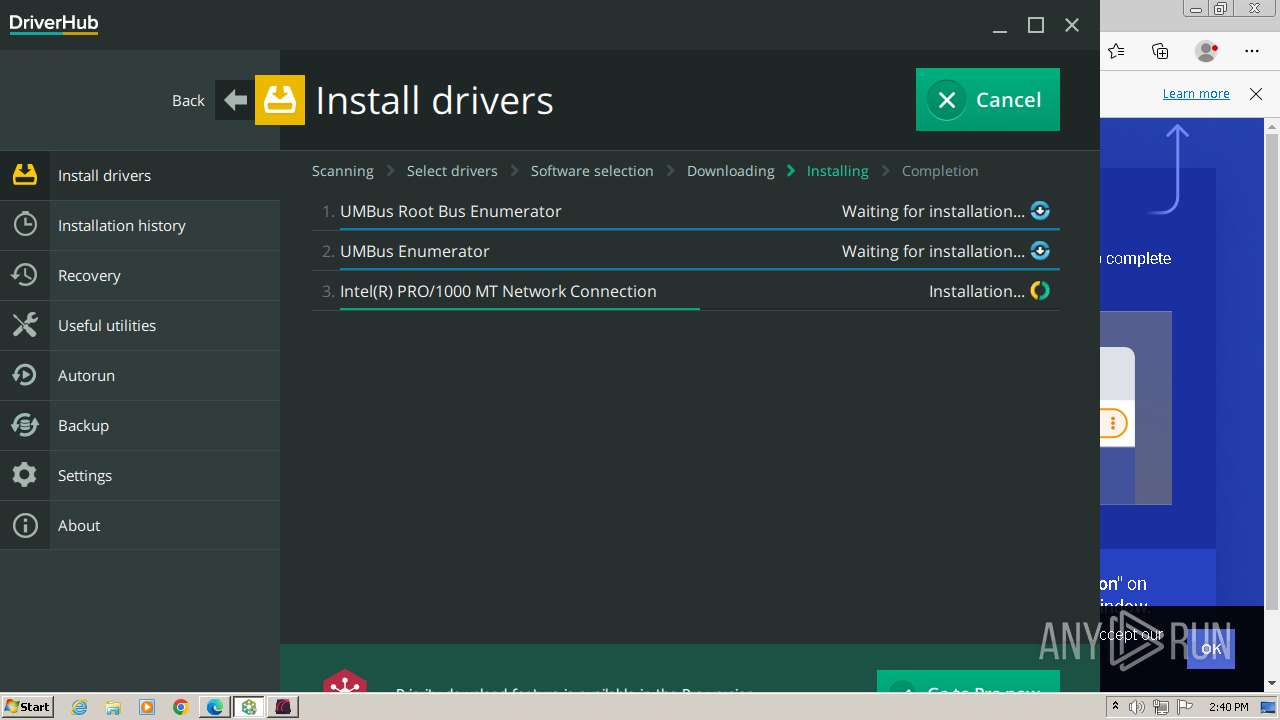1280x720 pixels.
Task: Click the Installation history clock icon
Action: tap(25, 225)
